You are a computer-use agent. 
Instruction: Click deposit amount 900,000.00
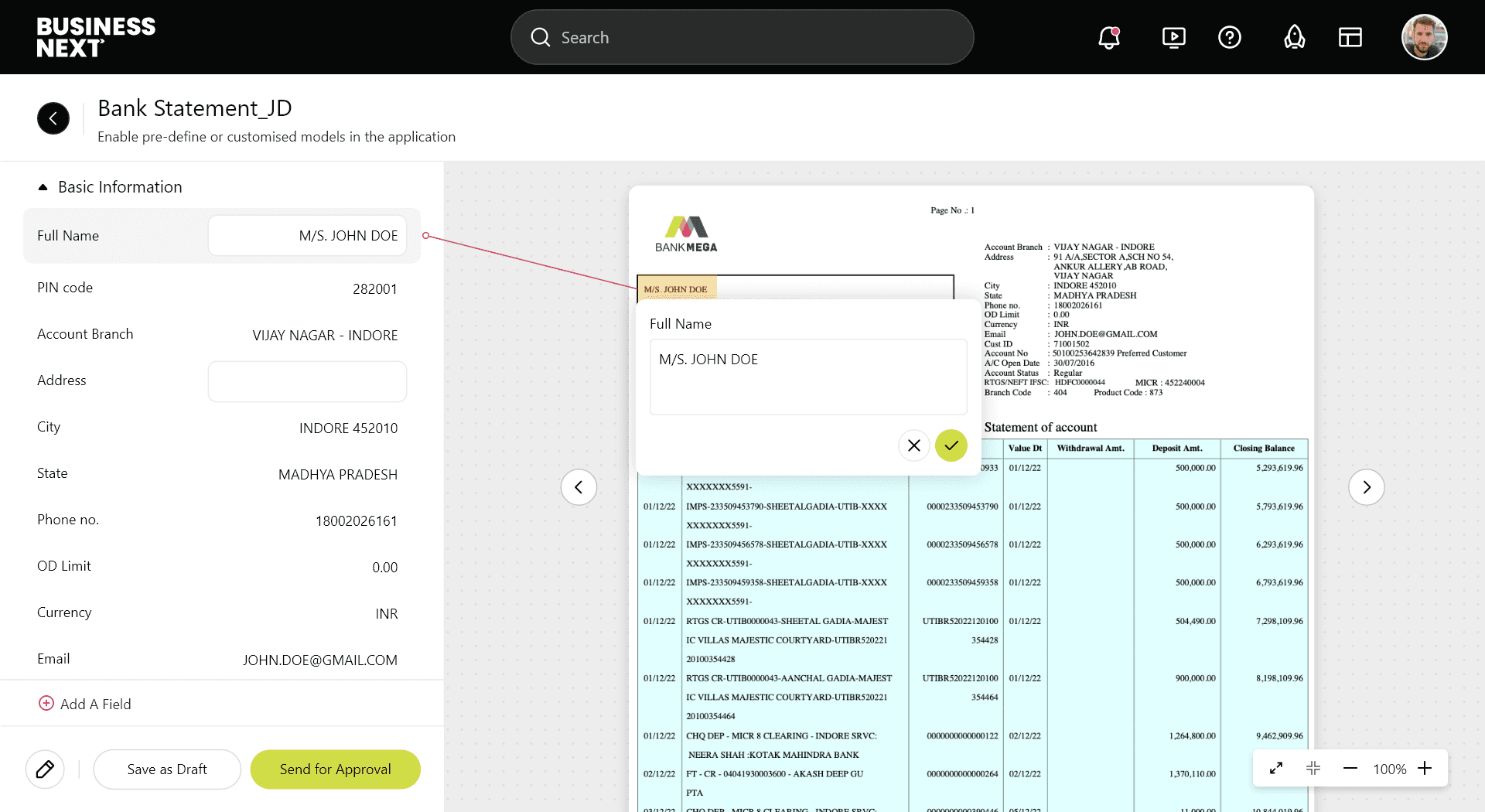tap(1195, 678)
